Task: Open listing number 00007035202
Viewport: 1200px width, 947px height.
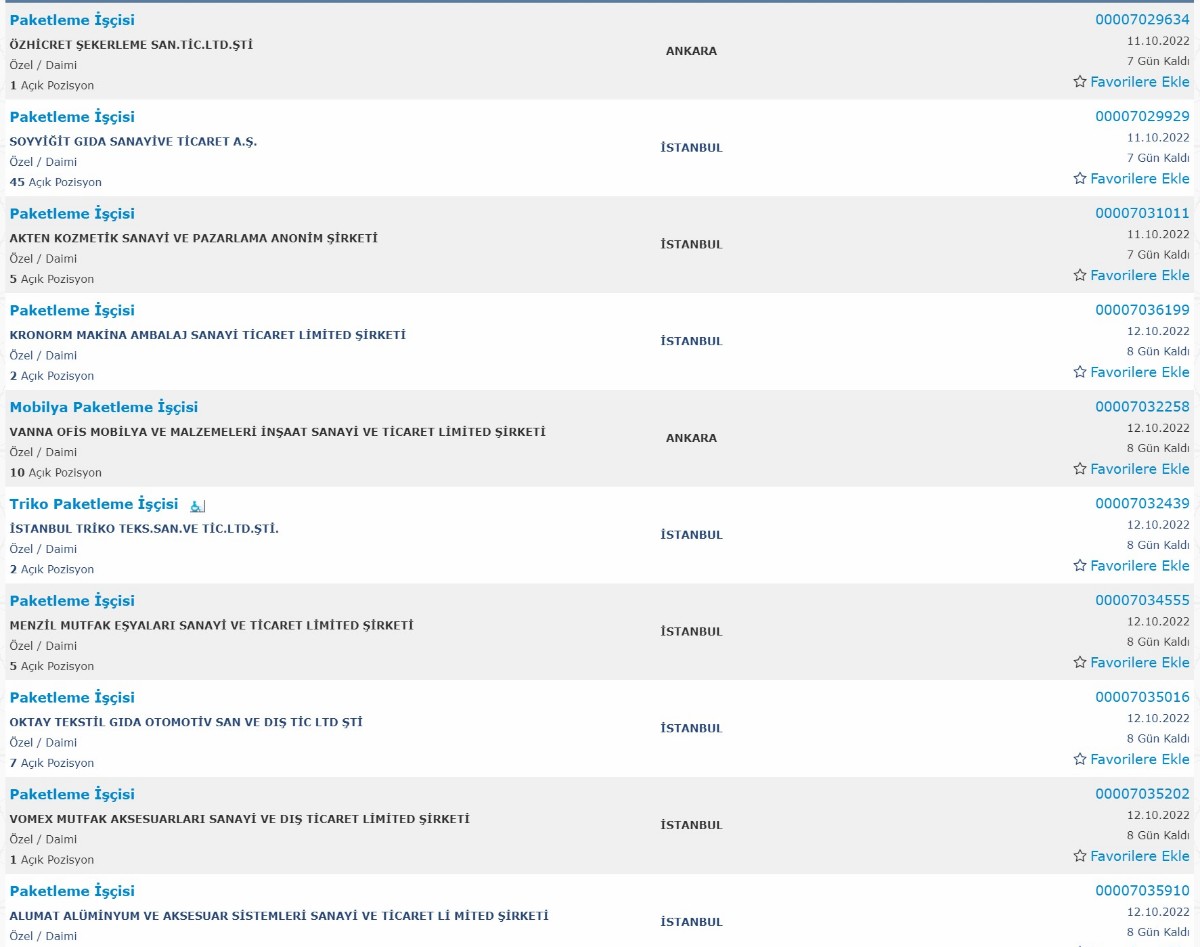Action: coord(1142,794)
